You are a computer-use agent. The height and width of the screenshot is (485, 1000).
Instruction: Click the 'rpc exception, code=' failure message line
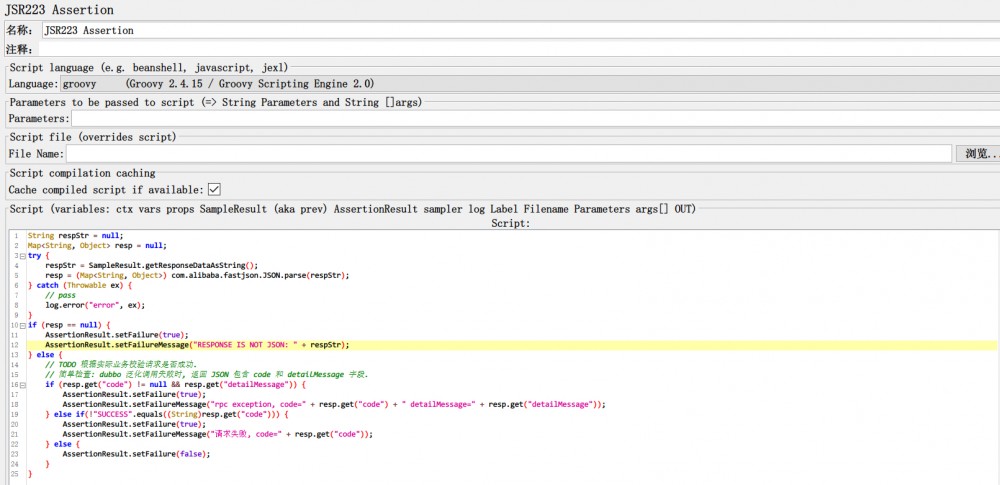pos(334,405)
